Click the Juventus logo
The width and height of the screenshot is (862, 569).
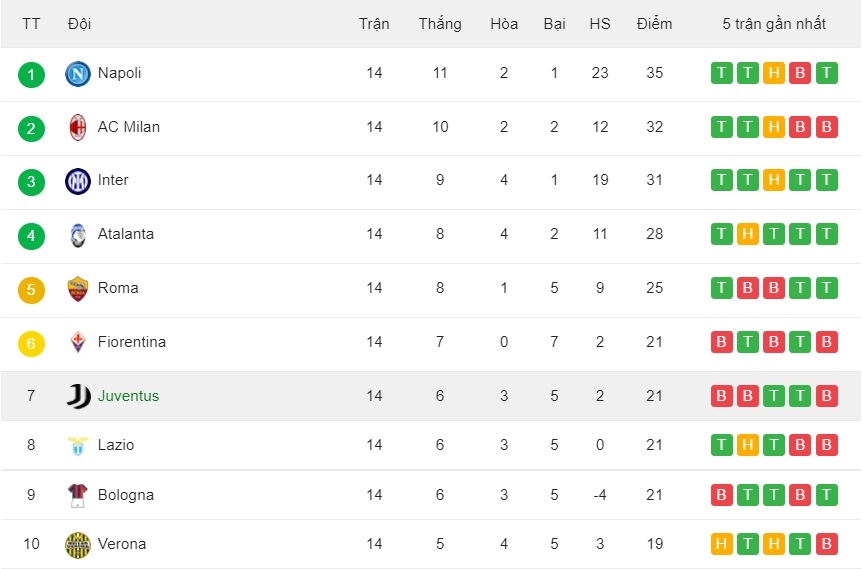[79, 396]
